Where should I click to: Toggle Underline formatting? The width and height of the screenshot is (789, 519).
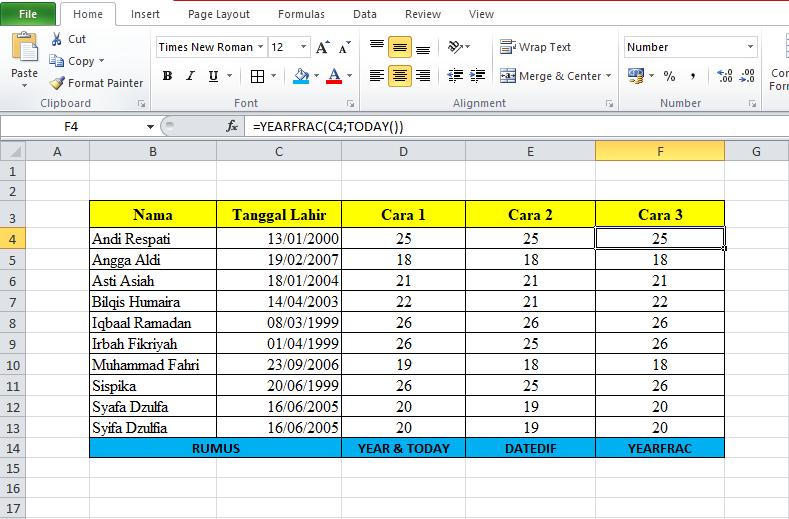click(213, 76)
